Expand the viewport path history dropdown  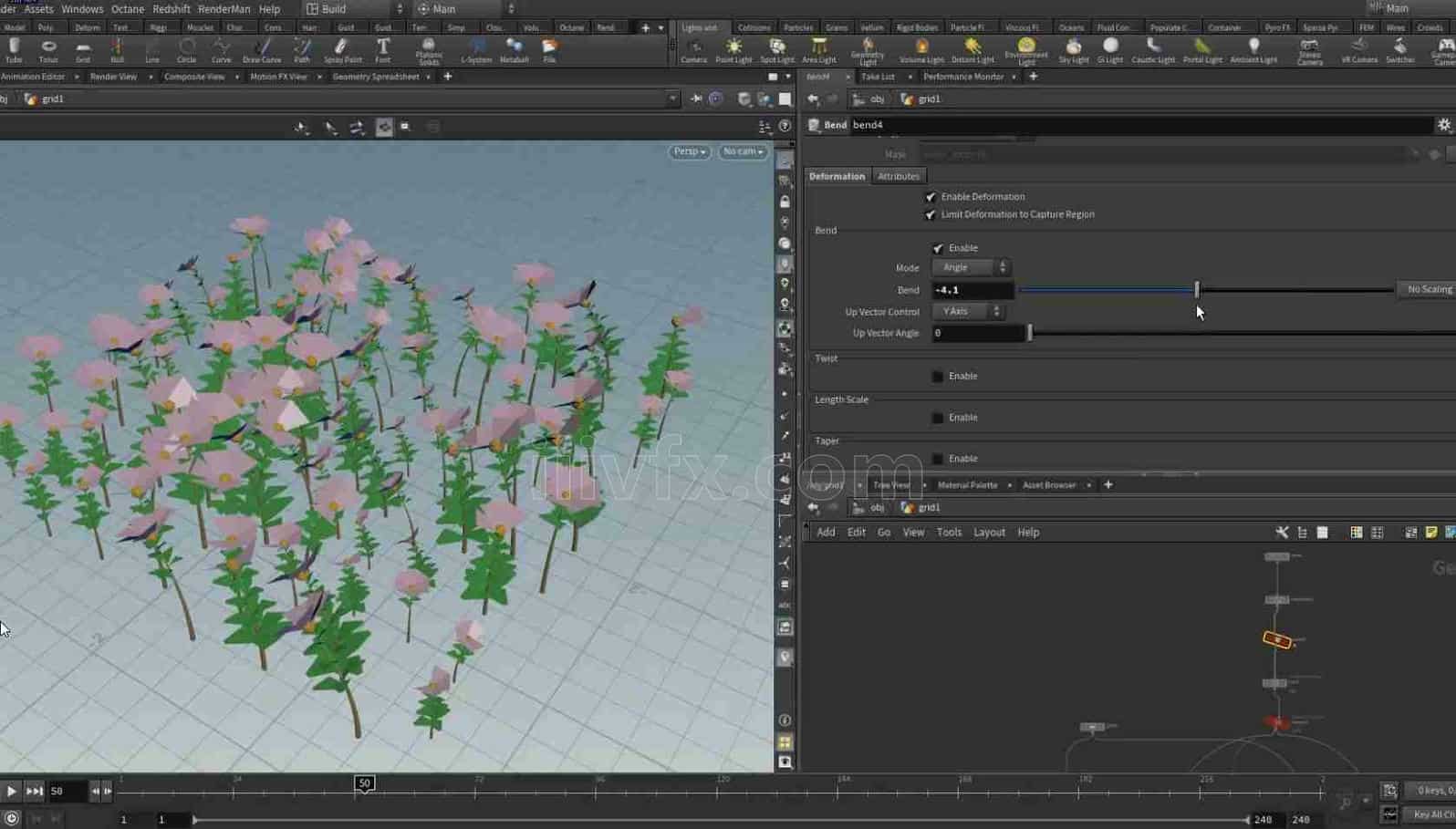tap(673, 98)
